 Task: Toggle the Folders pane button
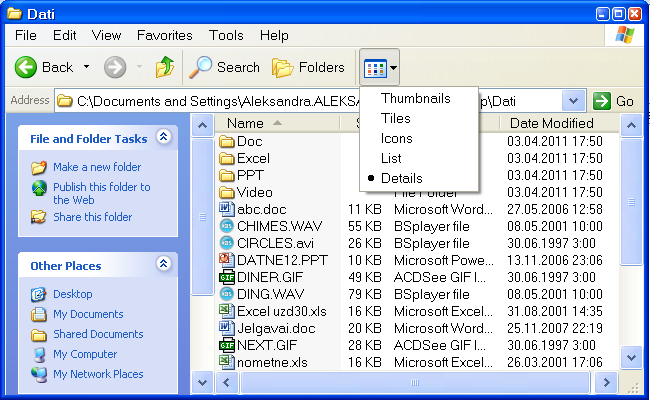pos(284,67)
